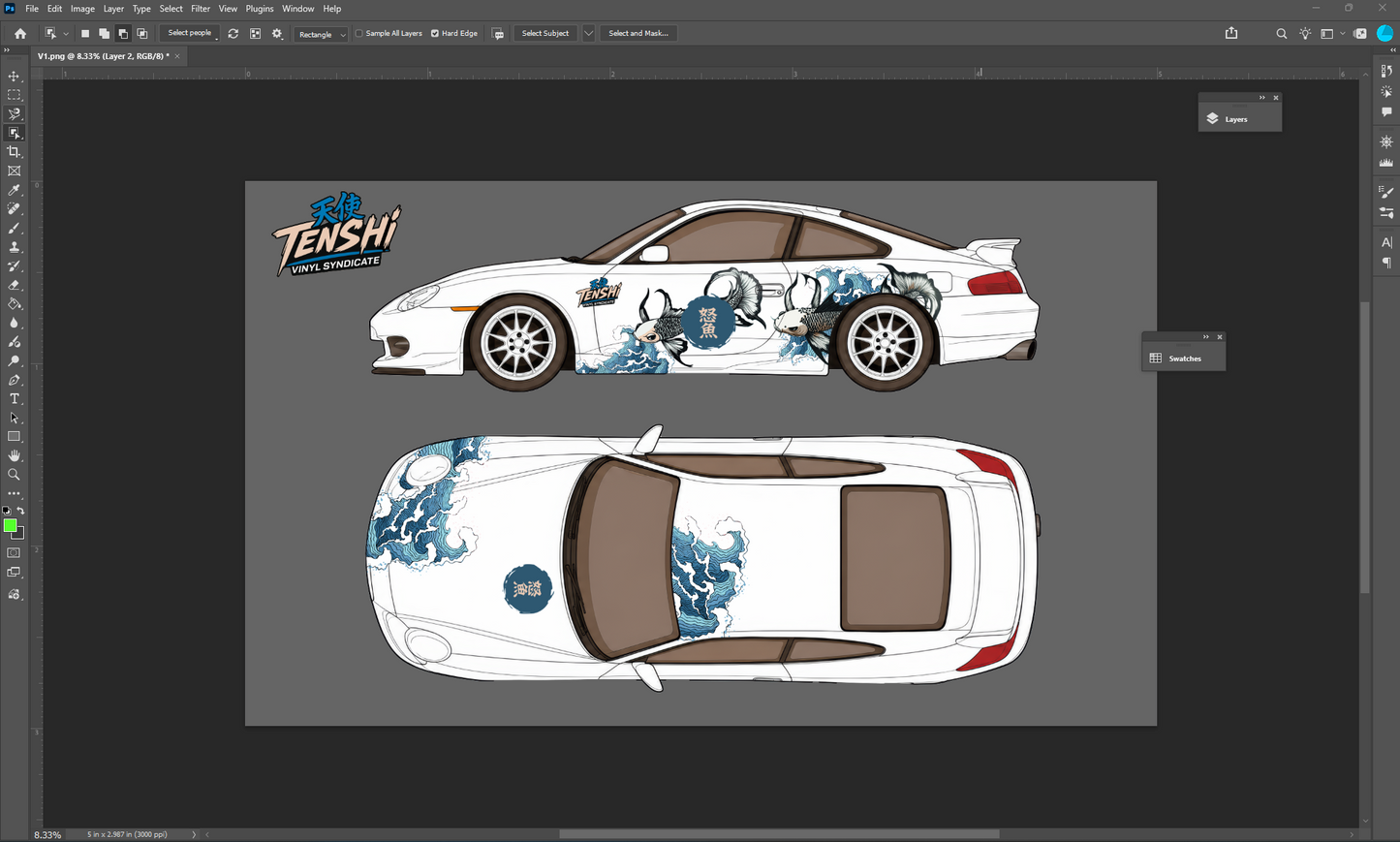Viewport: 1400px width, 842px height.
Task: Pick the Eyedropper tool
Action: tap(14, 190)
